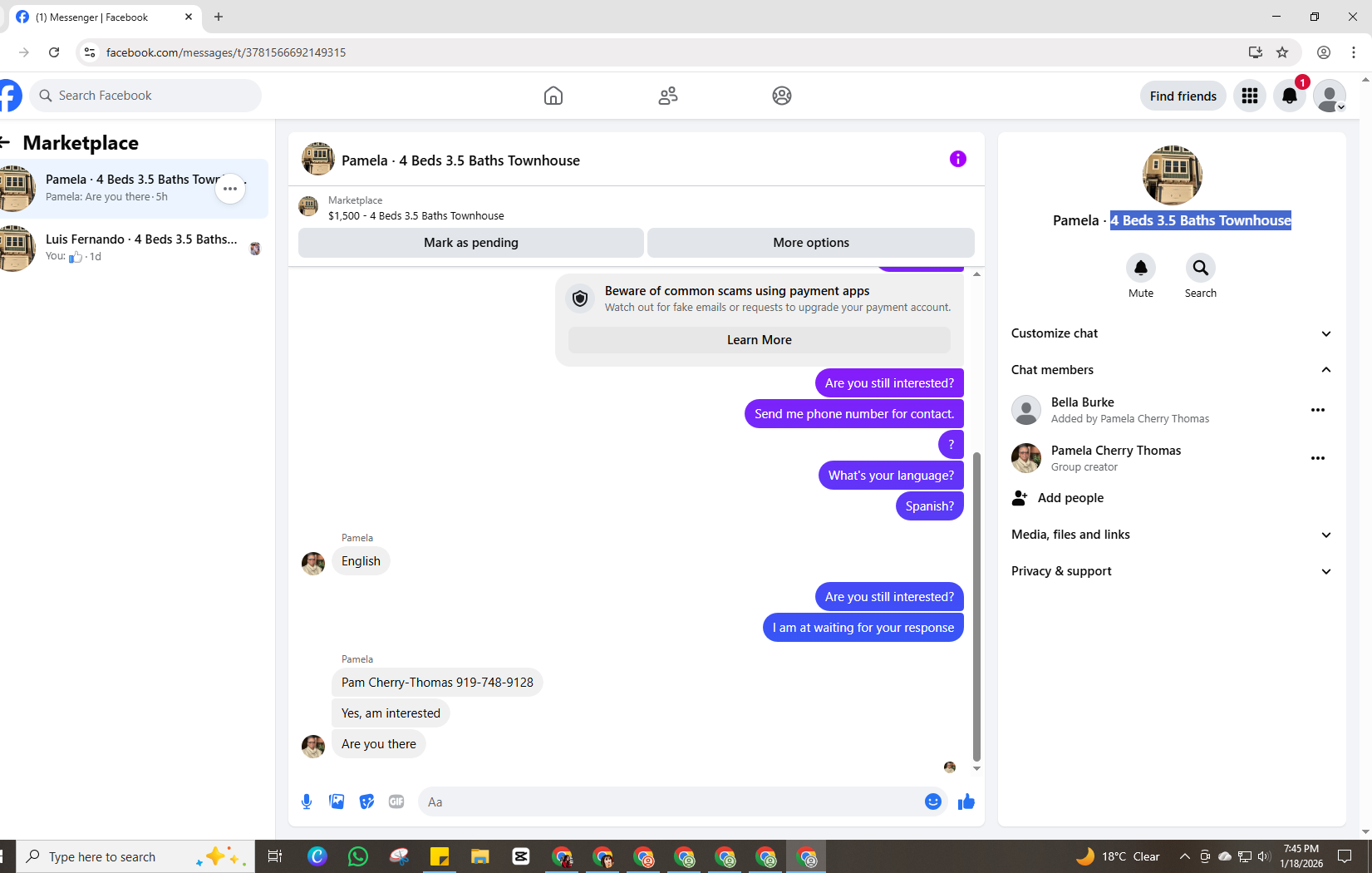1372x873 pixels.
Task: Open File Explorer from taskbar
Action: [x=479, y=856]
